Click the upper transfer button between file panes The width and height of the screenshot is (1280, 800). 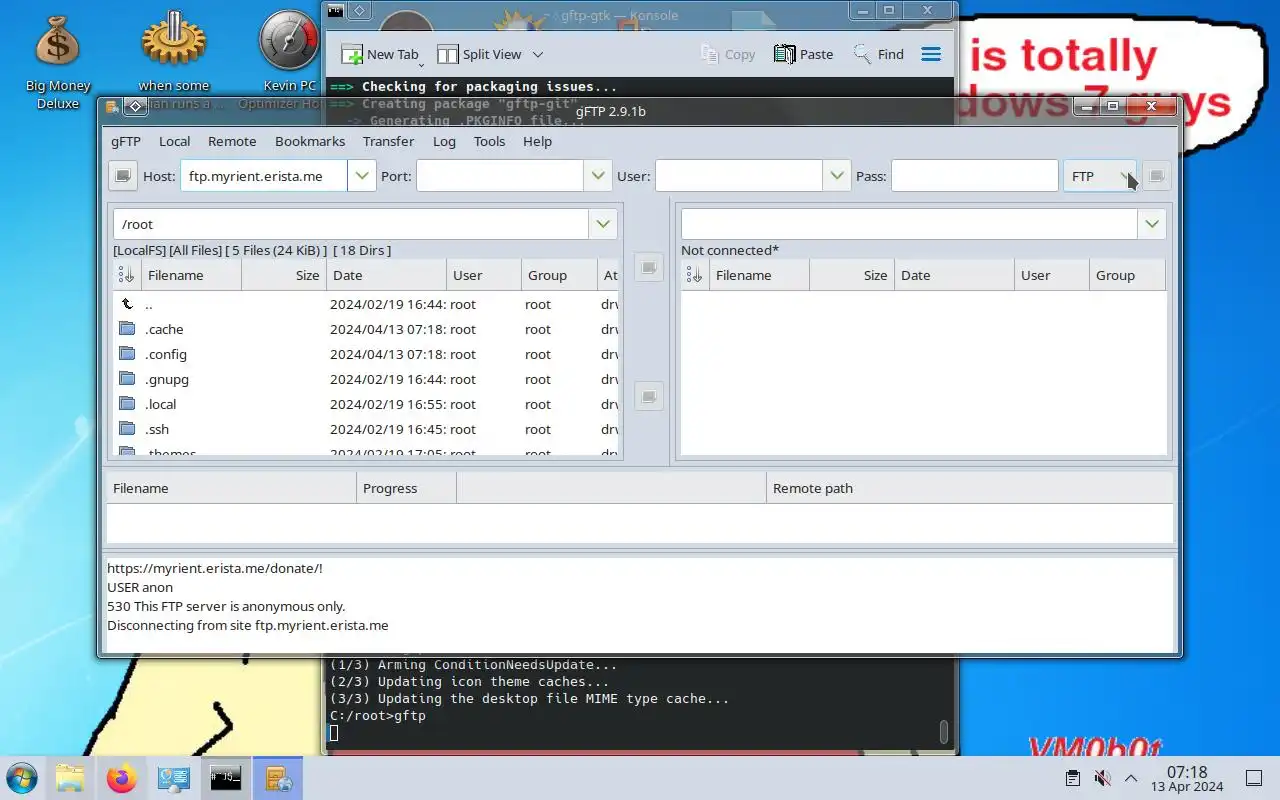[x=649, y=267]
